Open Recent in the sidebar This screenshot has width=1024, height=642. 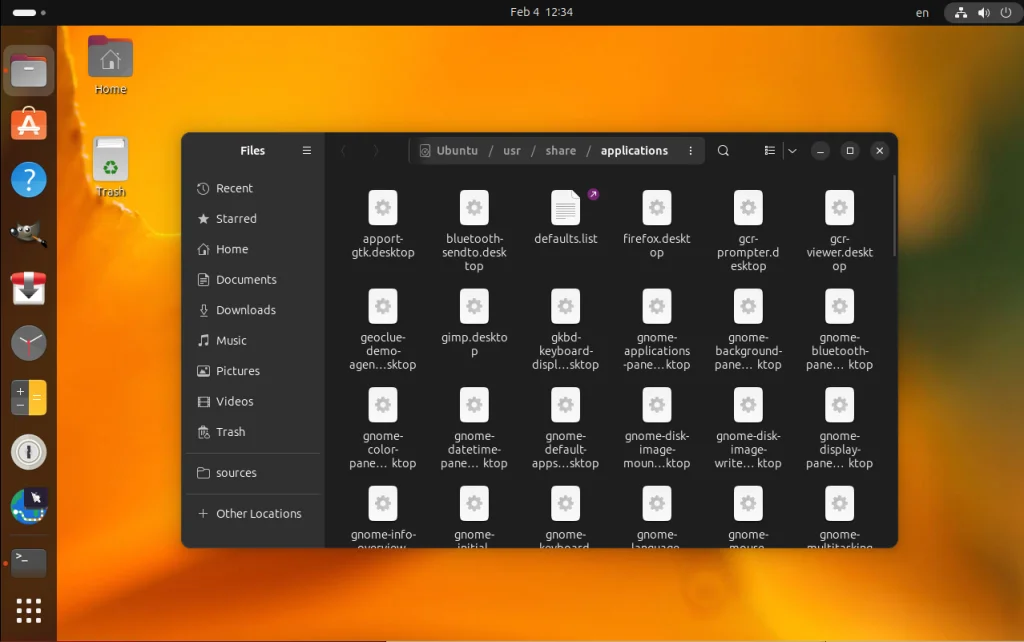coord(234,188)
